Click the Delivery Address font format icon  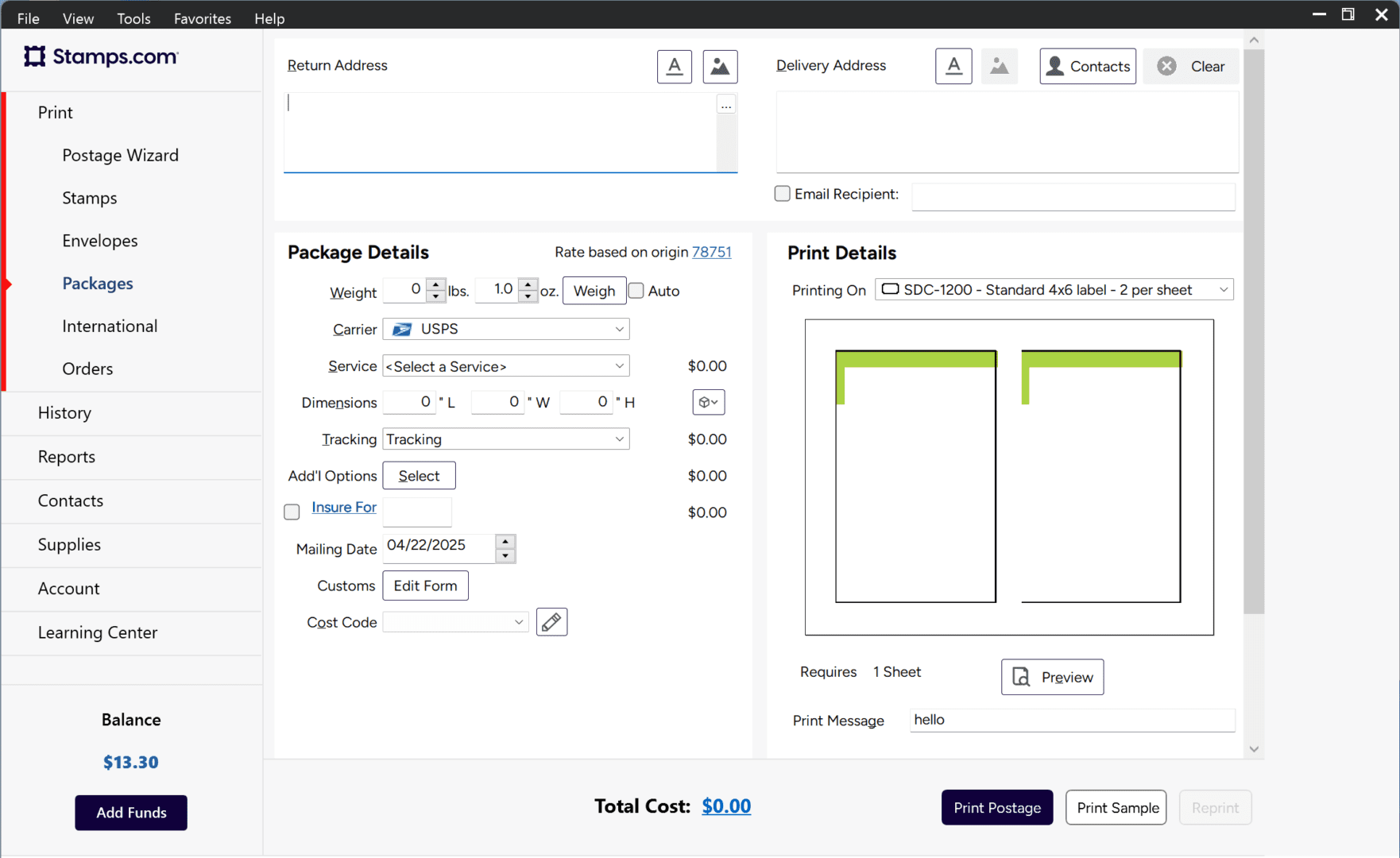click(953, 66)
